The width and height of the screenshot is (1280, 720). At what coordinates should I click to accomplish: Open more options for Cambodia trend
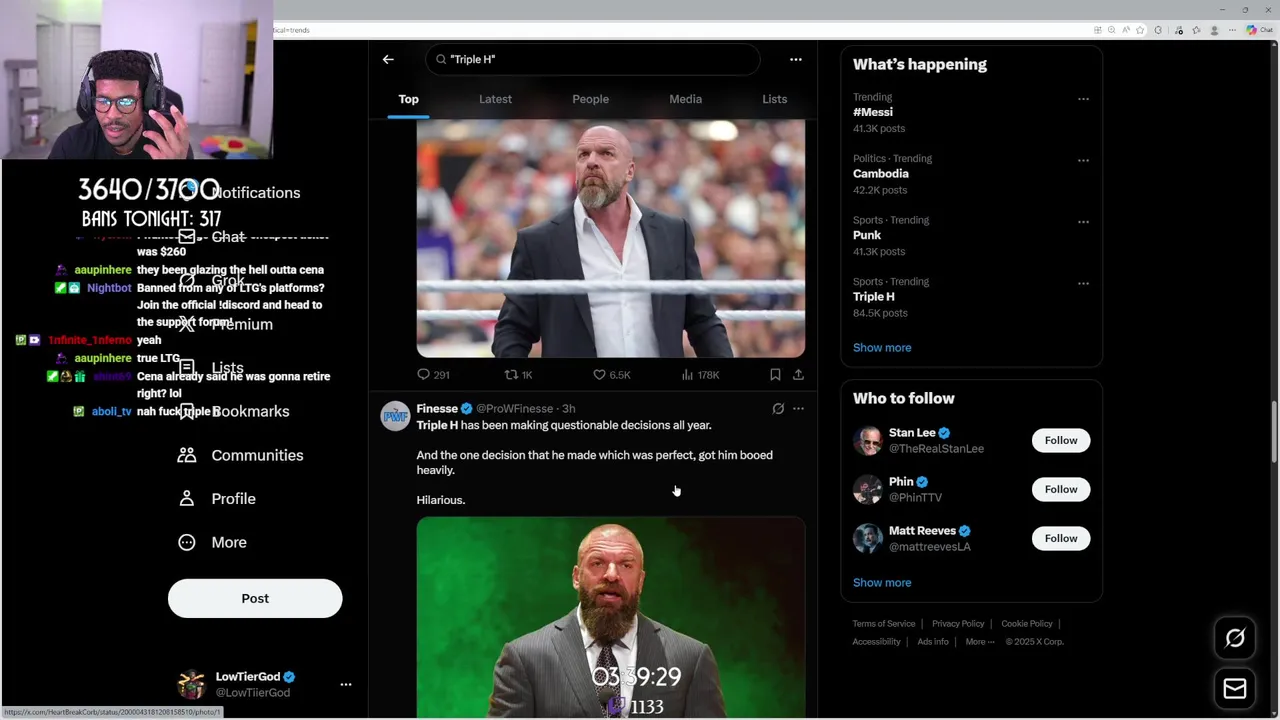click(x=1083, y=160)
